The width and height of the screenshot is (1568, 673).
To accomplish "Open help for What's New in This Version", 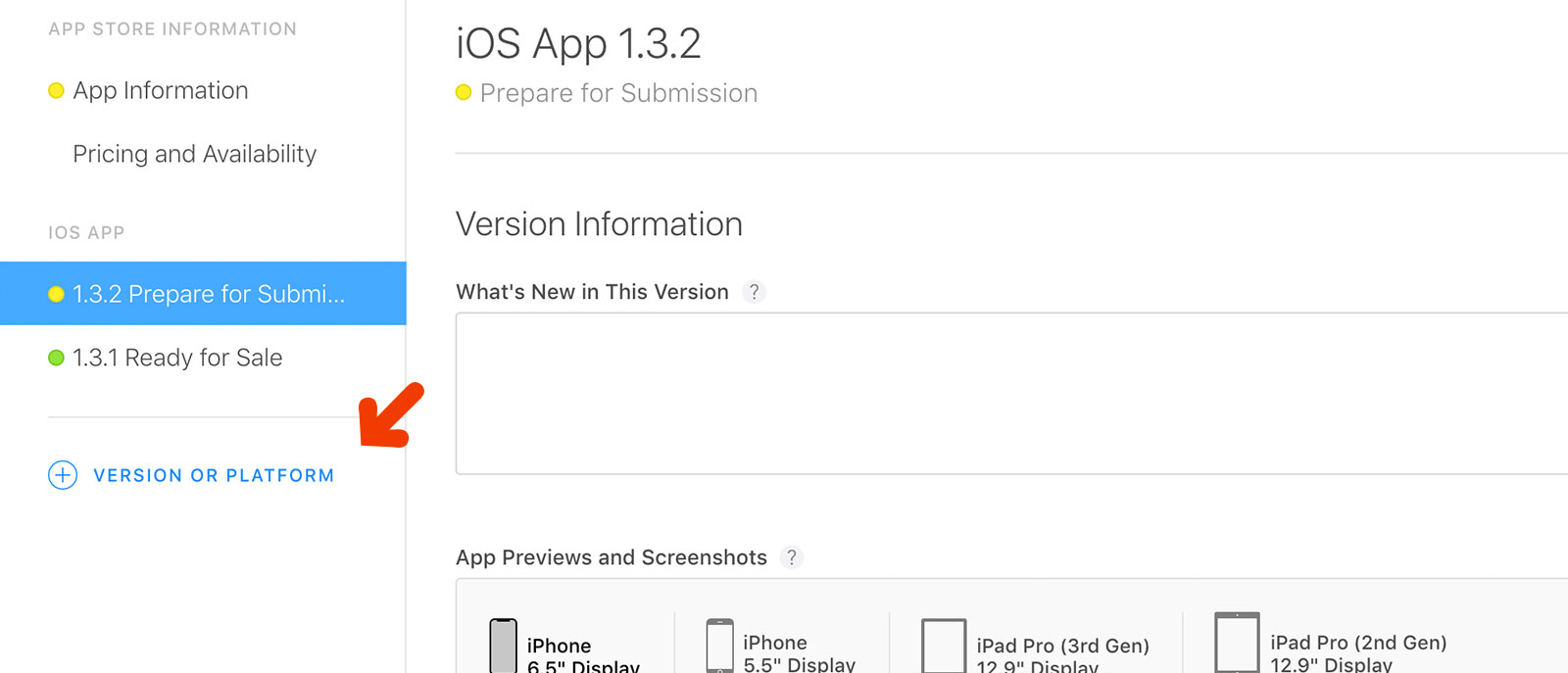I will [754, 292].
